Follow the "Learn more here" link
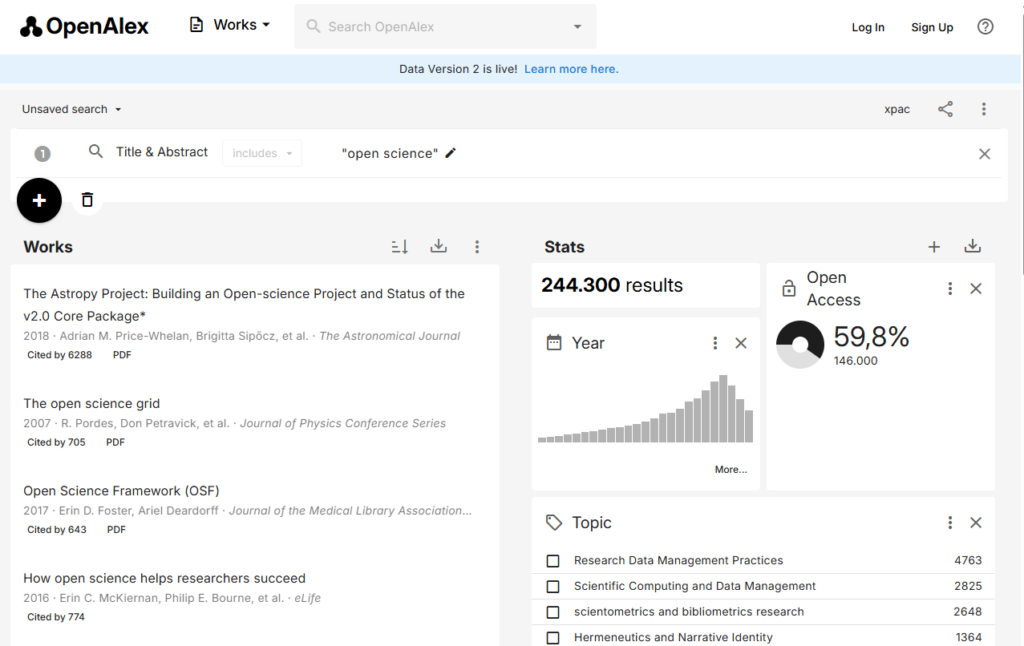 571,69
